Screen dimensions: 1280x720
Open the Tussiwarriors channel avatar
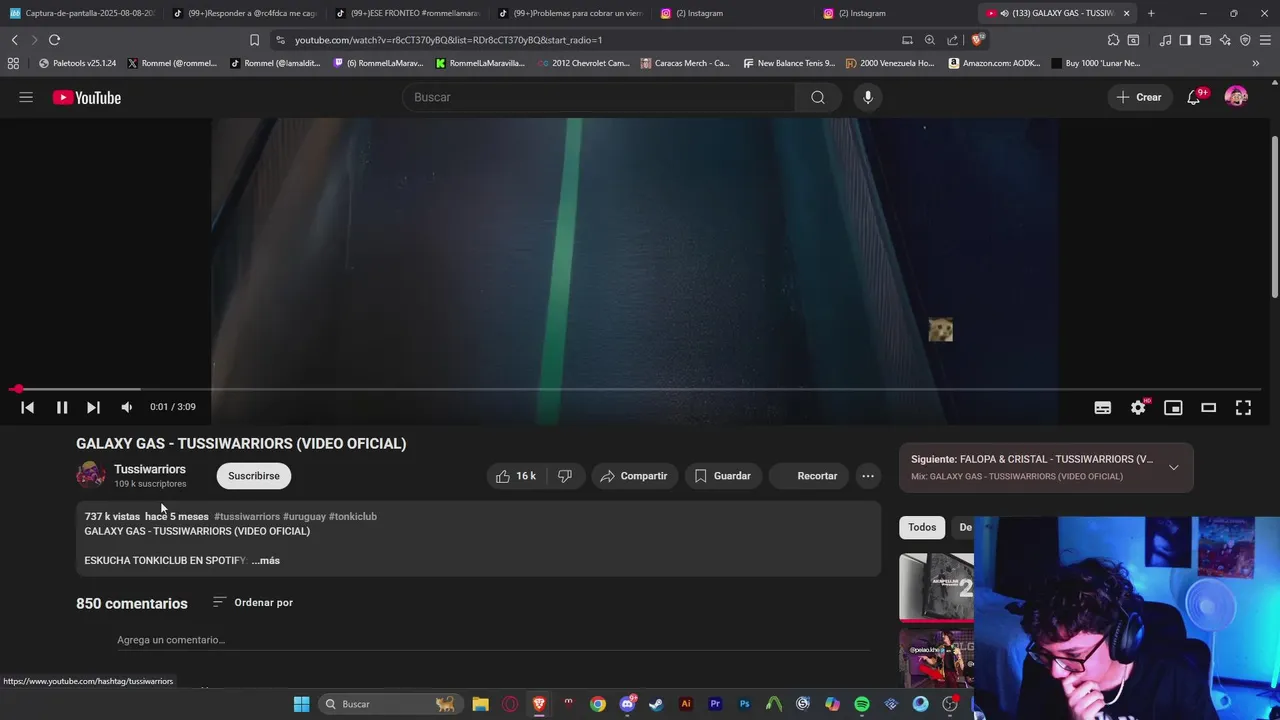pyautogui.click(x=91, y=475)
